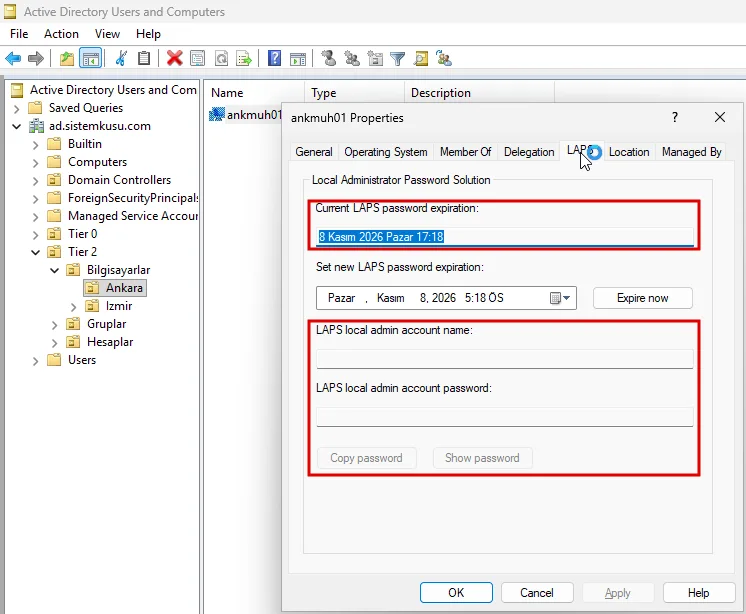Viewport: 746px width, 614px height.
Task: Click the Expire now button
Action: click(x=642, y=298)
